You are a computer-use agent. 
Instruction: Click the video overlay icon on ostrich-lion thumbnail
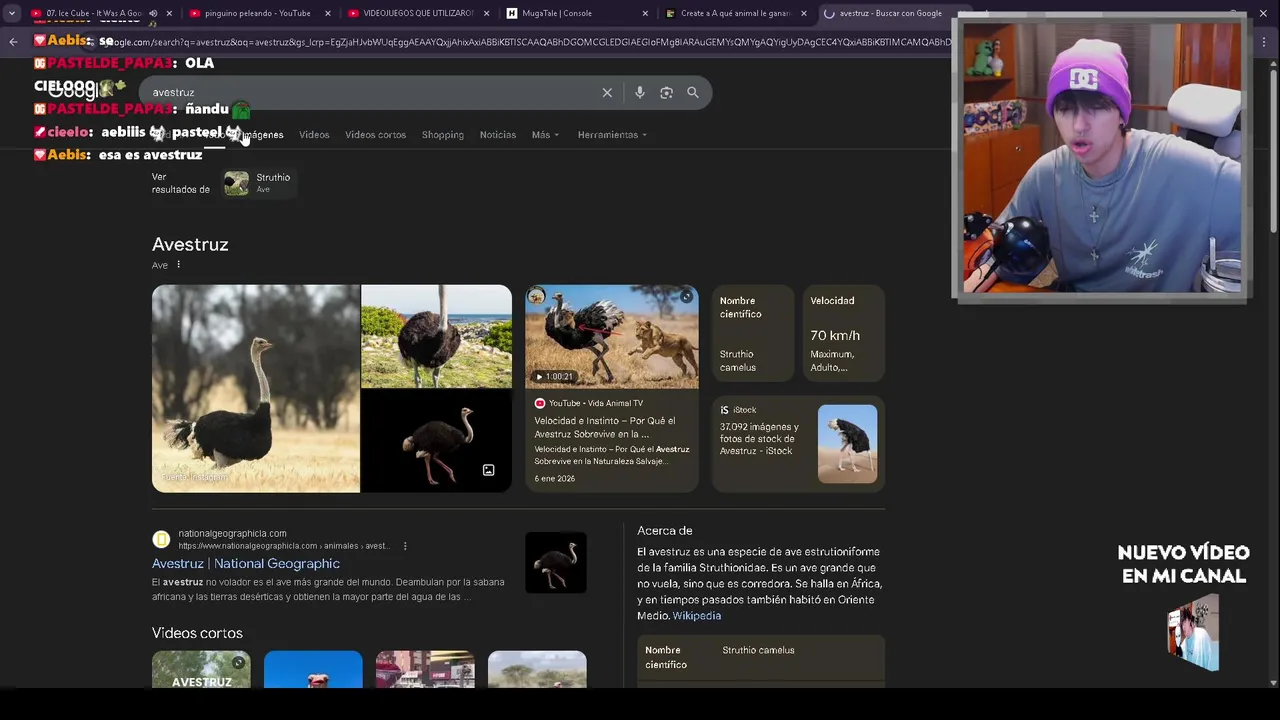click(x=686, y=296)
